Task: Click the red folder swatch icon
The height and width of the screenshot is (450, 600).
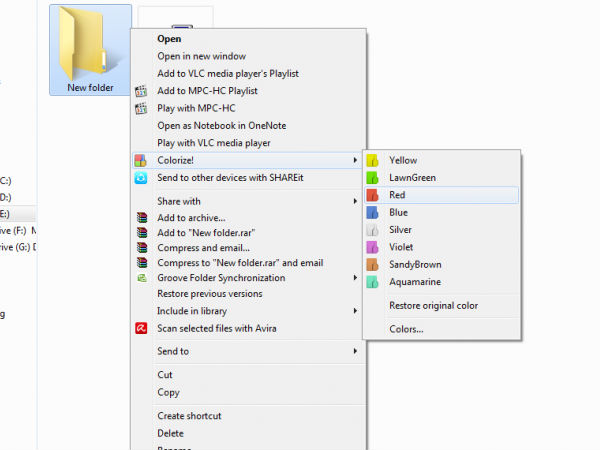Action: click(372, 195)
